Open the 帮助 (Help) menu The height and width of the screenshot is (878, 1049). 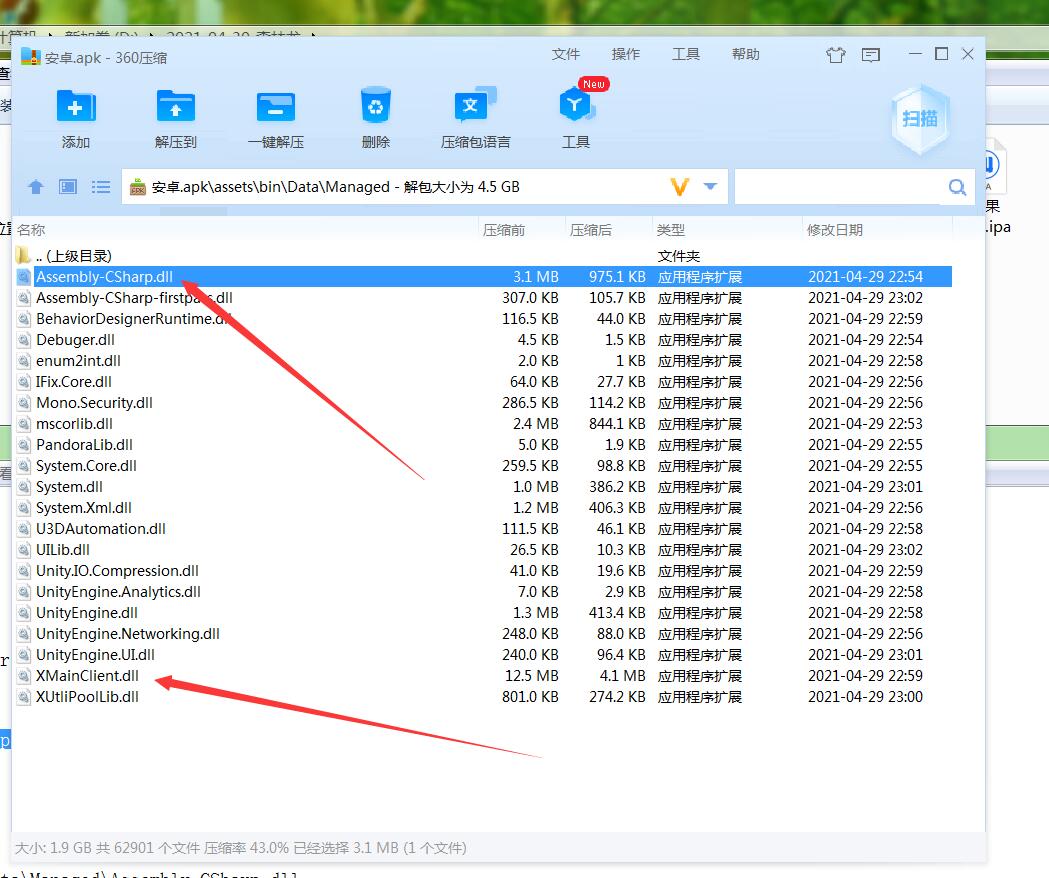745,54
